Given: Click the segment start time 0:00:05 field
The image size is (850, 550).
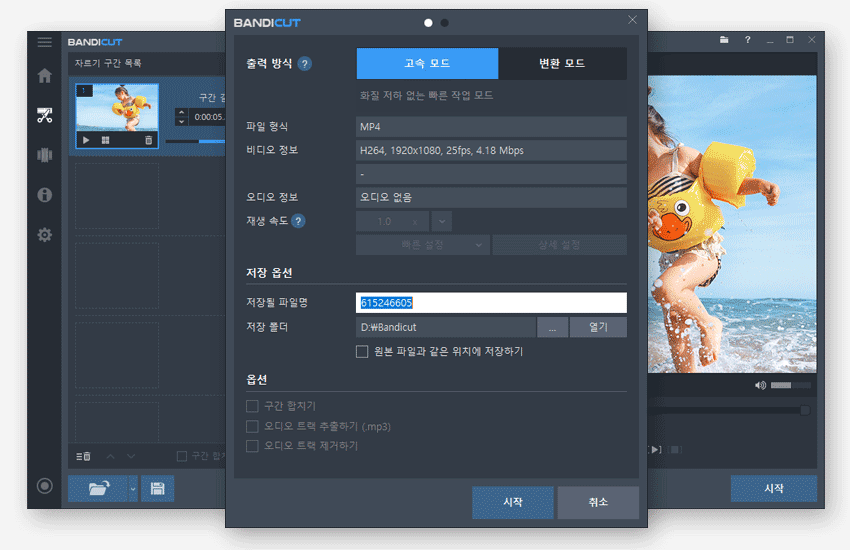Looking at the screenshot, I should pyautogui.click(x=209, y=117).
